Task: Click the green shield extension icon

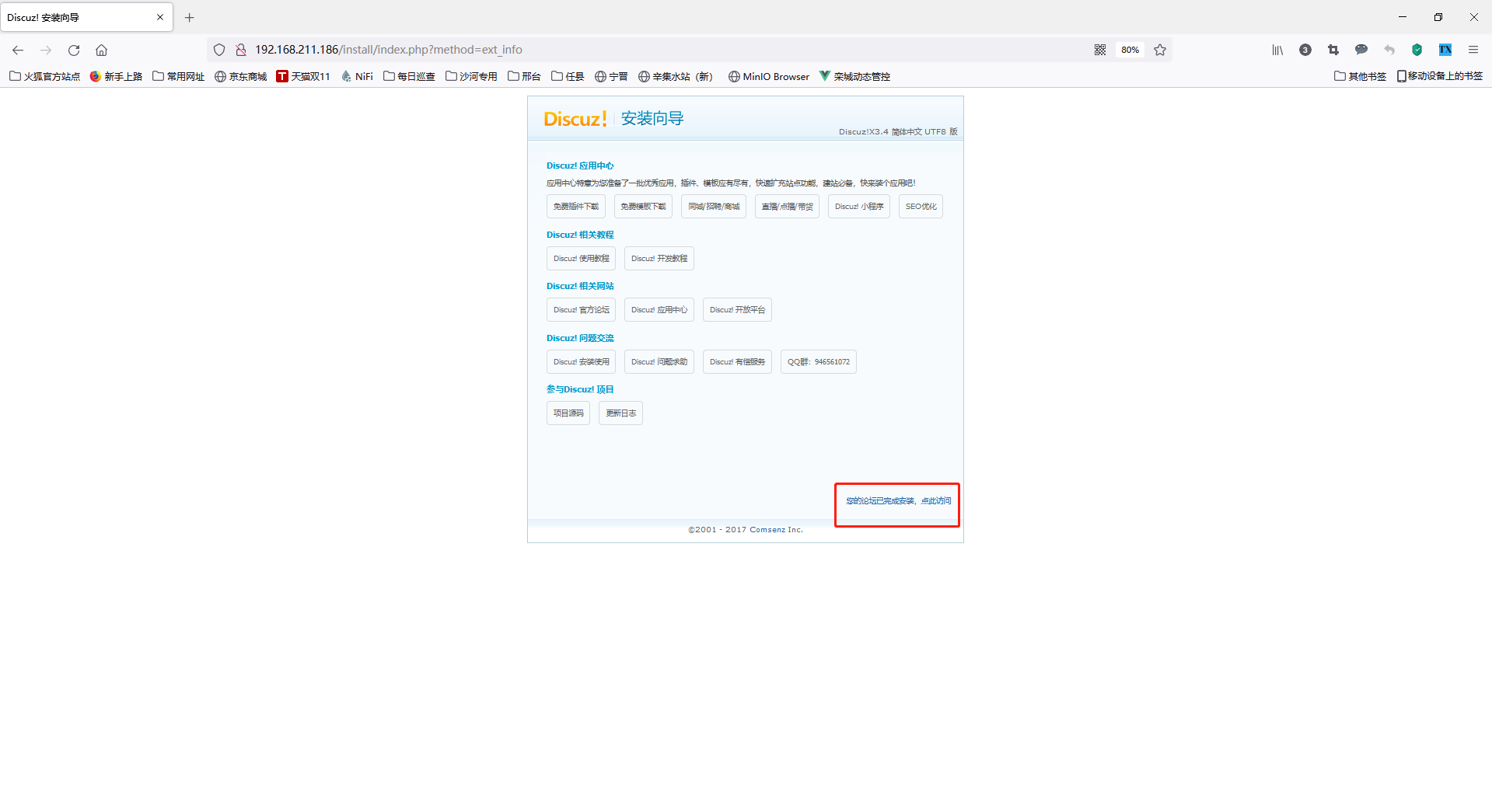Action: point(1417,50)
